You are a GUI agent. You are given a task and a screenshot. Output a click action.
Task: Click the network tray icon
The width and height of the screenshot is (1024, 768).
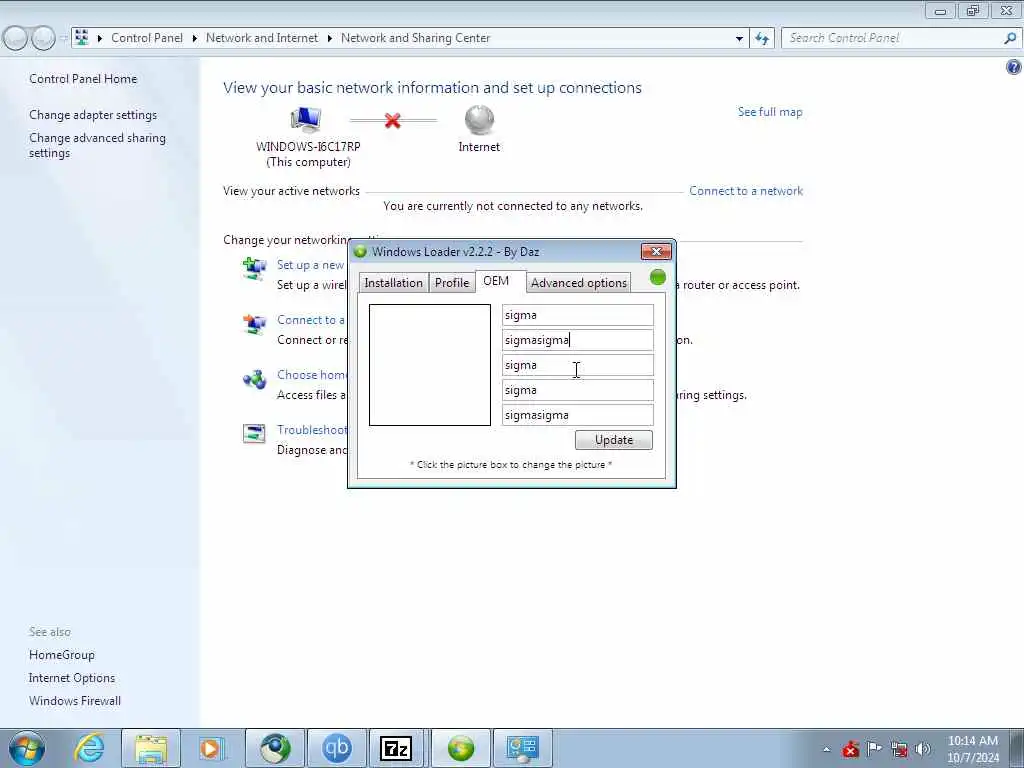point(899,749)
